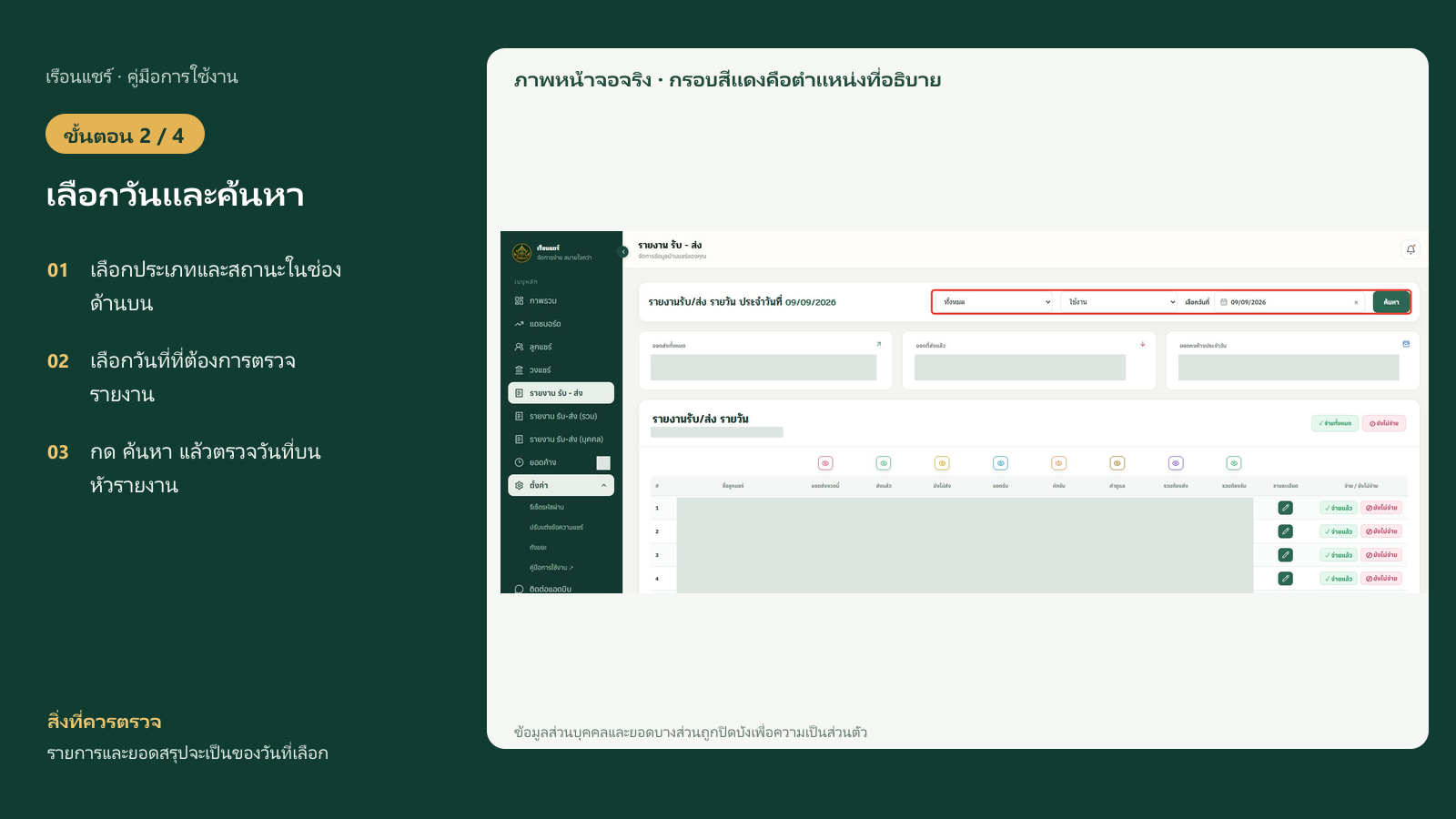Mark row 1 as จ่ายแล้ว
Screen dimensions: 1456x819
1340,508
